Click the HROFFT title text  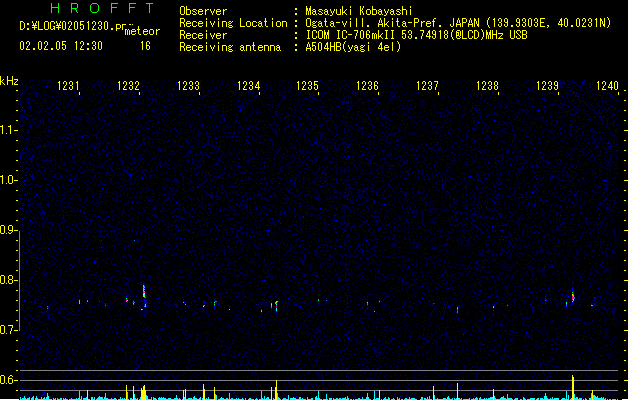coord(102,8)
